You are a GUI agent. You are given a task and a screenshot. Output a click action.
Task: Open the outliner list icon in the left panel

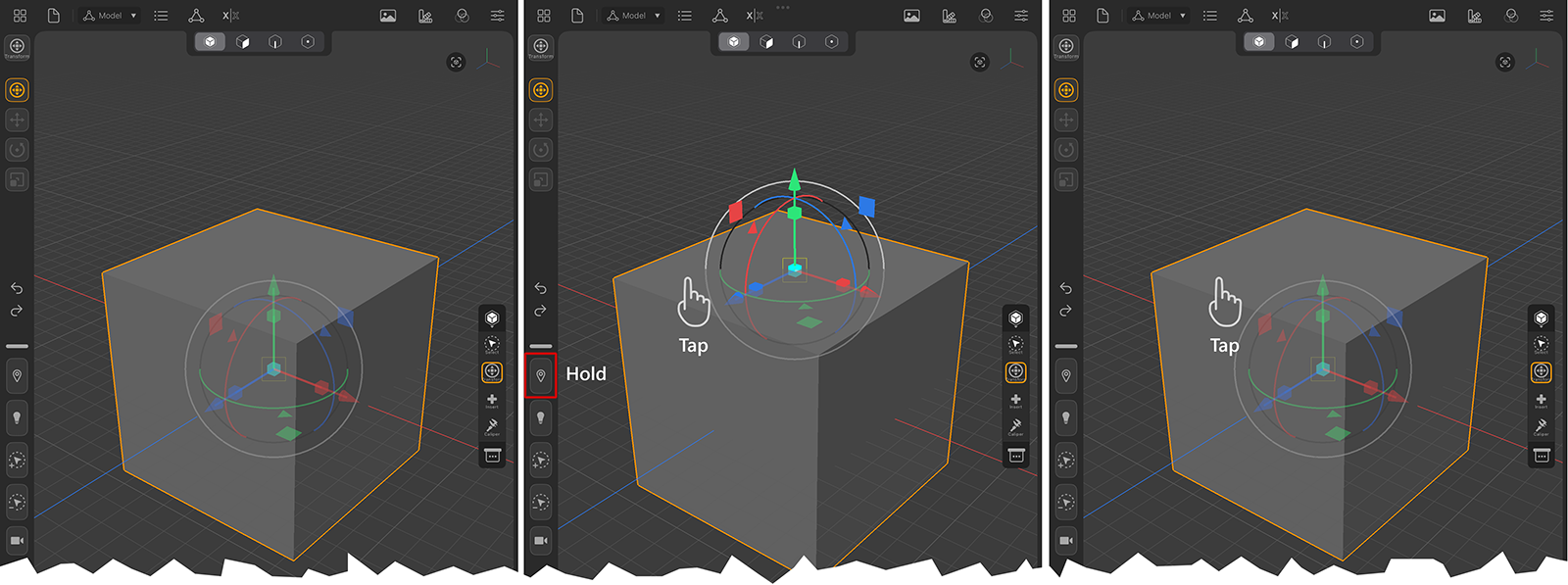pyautogui.click(x=161, y=16)
